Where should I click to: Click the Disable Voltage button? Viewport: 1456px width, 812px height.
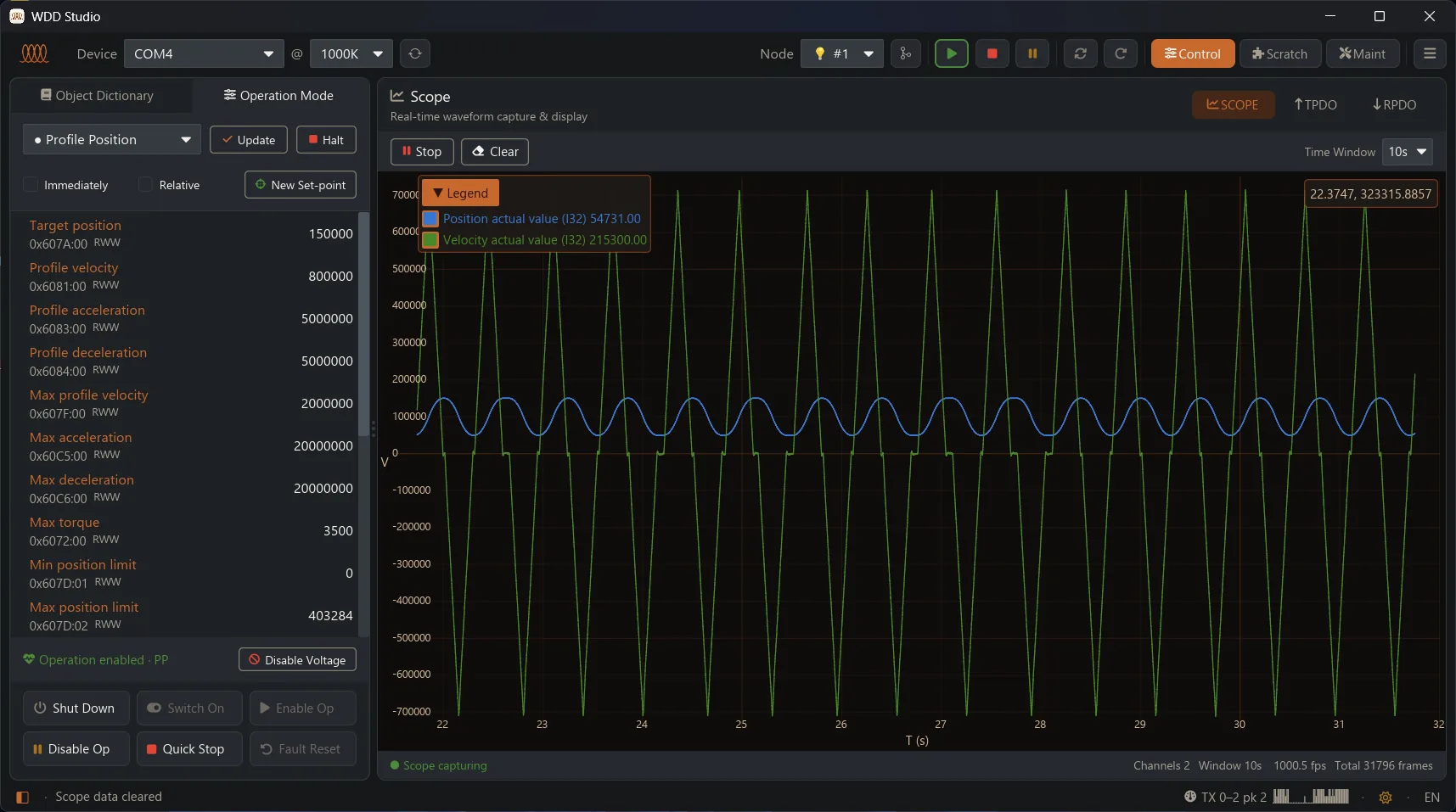coord(297,659)
